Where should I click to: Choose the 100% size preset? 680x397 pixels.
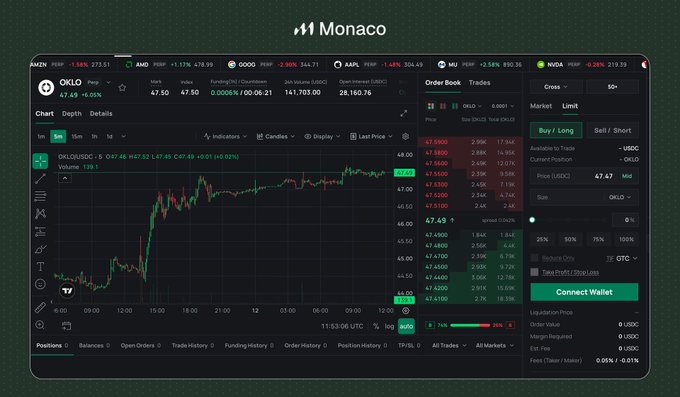626,240
